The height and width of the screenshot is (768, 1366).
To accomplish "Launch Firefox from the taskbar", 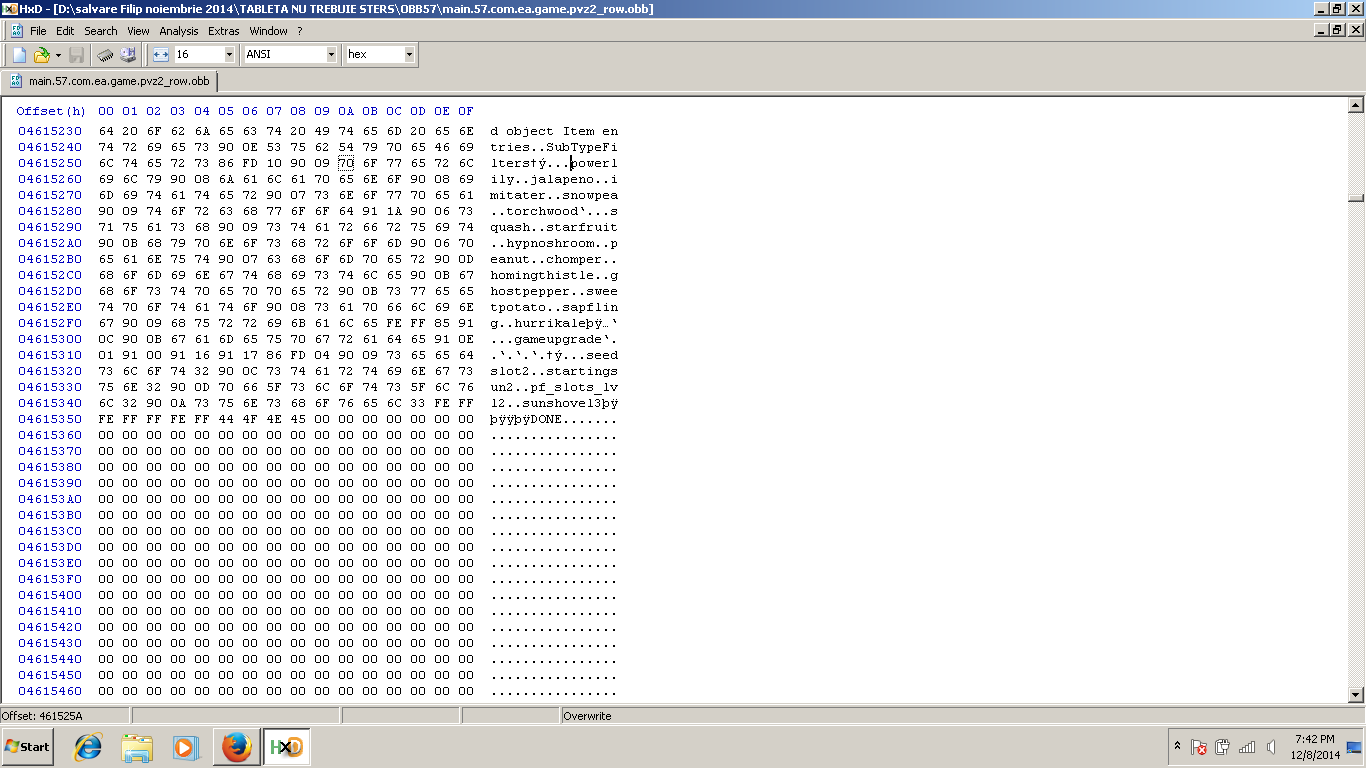I will pyautogui.click(x=236, y=747).
